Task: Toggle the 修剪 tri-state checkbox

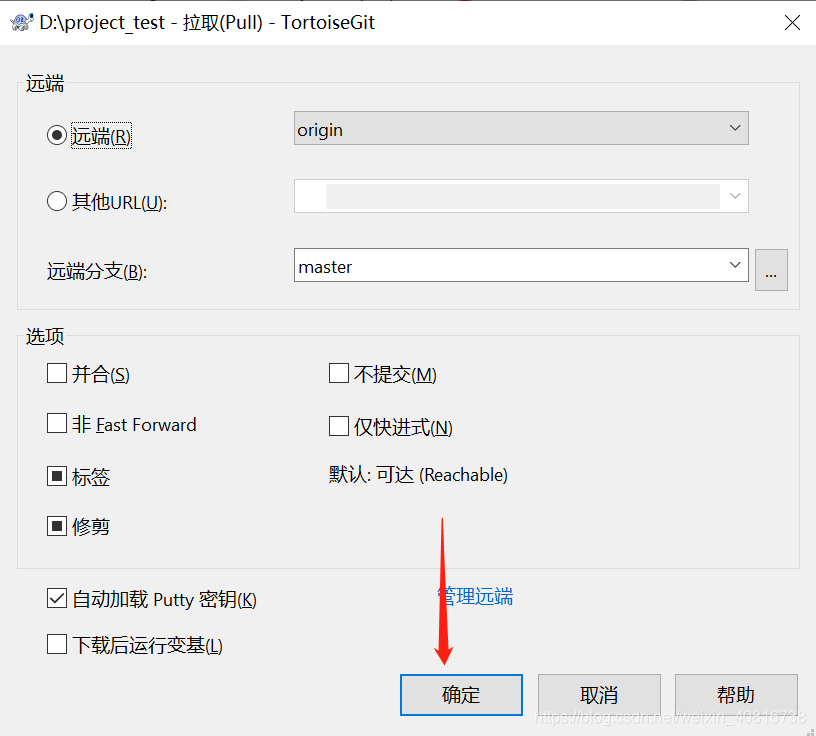Action: [x=57, y=526]
